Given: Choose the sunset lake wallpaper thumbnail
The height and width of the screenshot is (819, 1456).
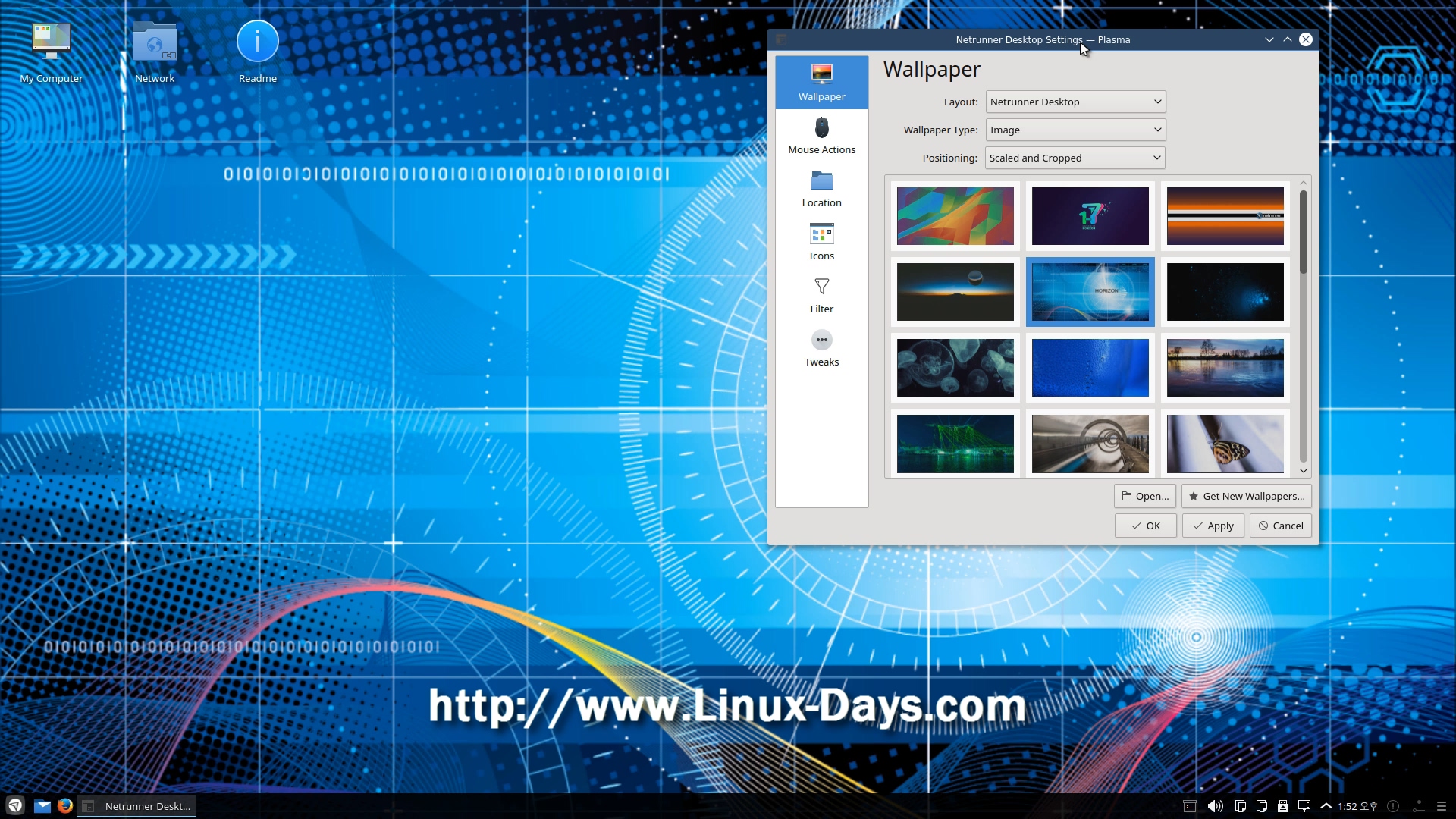Looking at the screenshot, I should 1225,368.
